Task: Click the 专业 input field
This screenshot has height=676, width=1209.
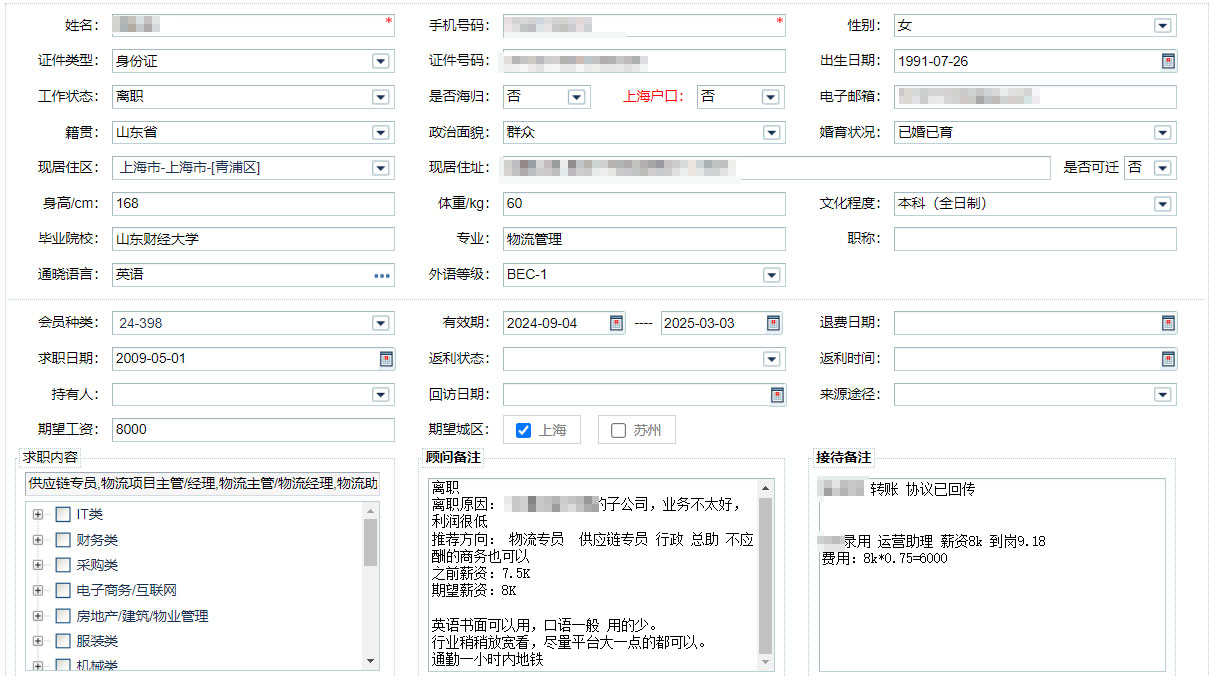Action: pos(644,239)
